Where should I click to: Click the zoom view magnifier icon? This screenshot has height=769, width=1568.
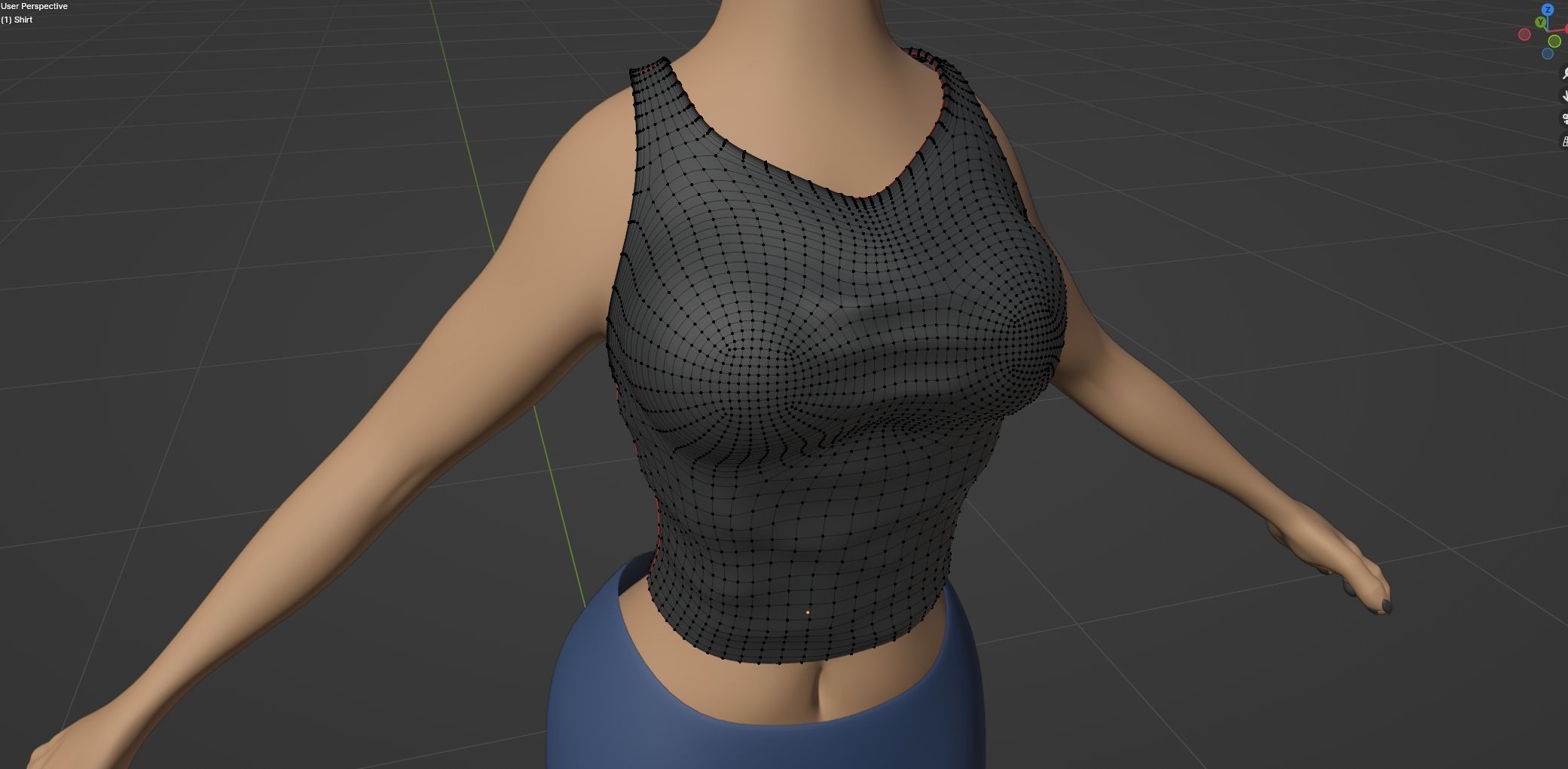coord(1564,73)
